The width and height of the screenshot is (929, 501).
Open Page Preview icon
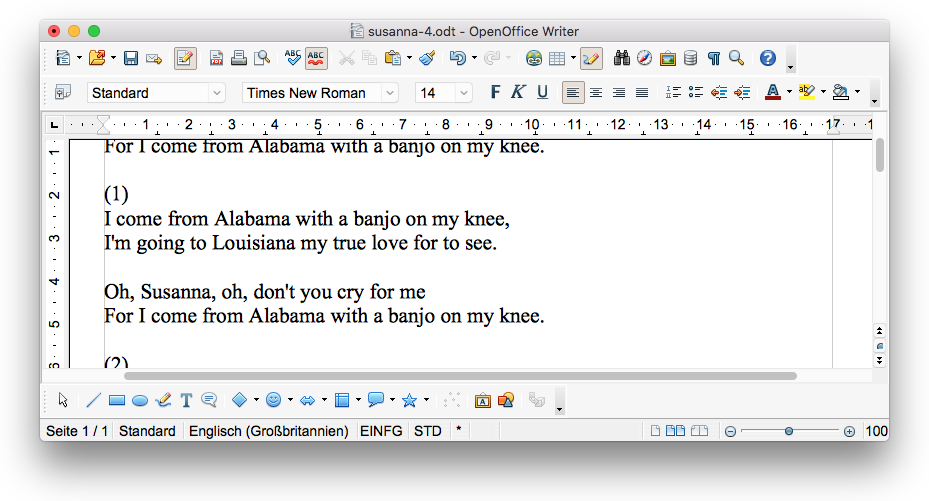click(262, 58)
